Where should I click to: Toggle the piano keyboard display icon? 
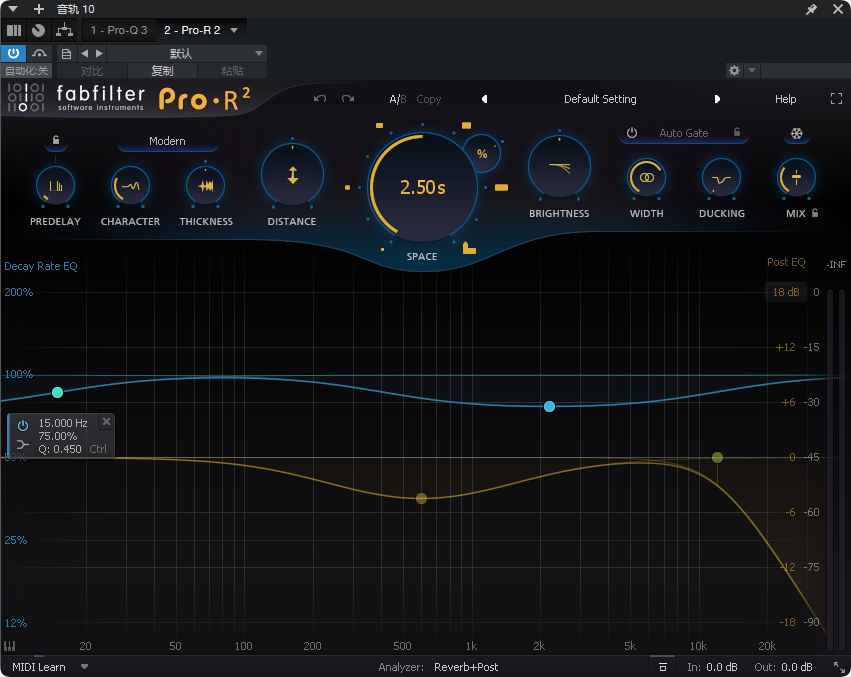(x=10, y=646)
